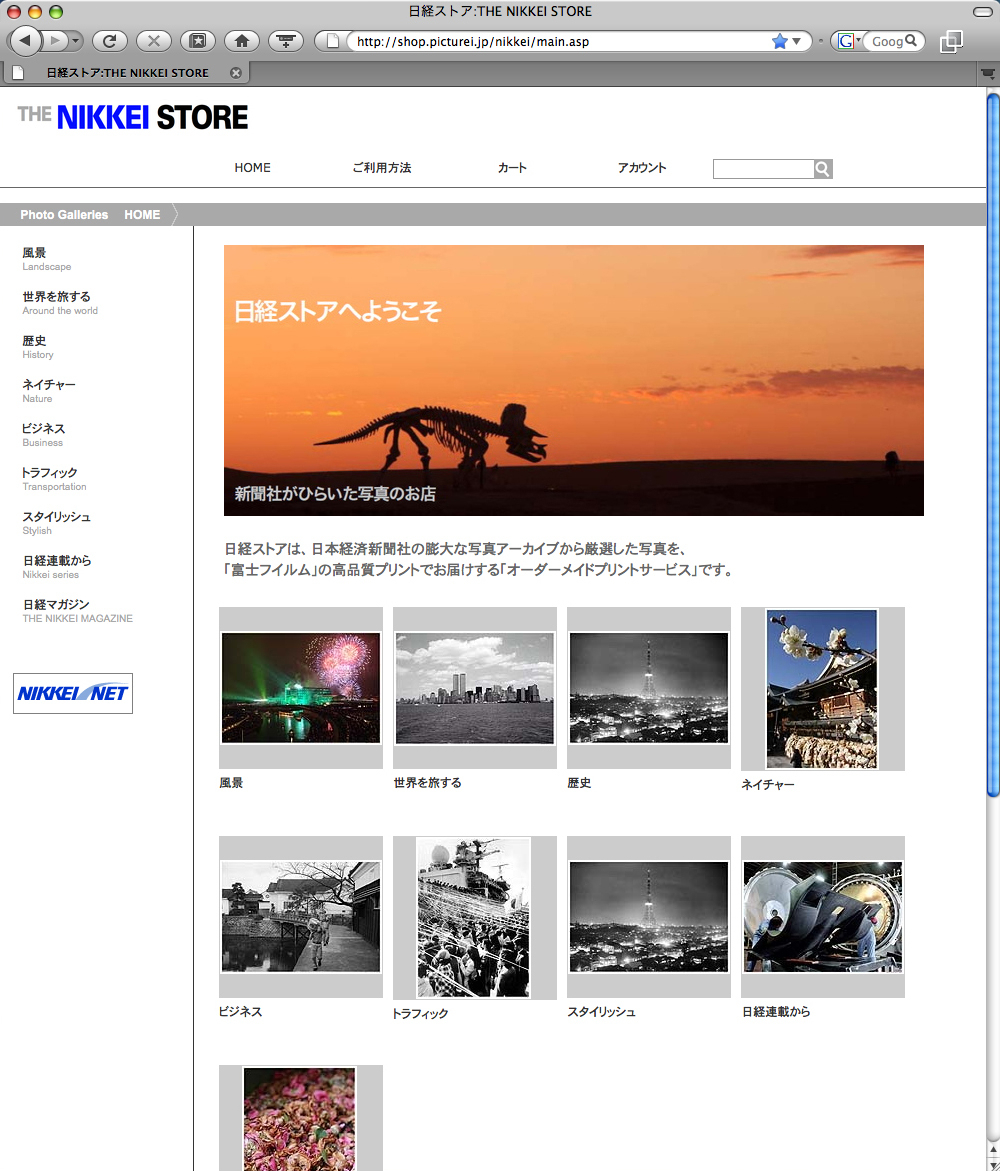
Task: Open the 日経マガジン sidebar category
Action: [77, 611]
